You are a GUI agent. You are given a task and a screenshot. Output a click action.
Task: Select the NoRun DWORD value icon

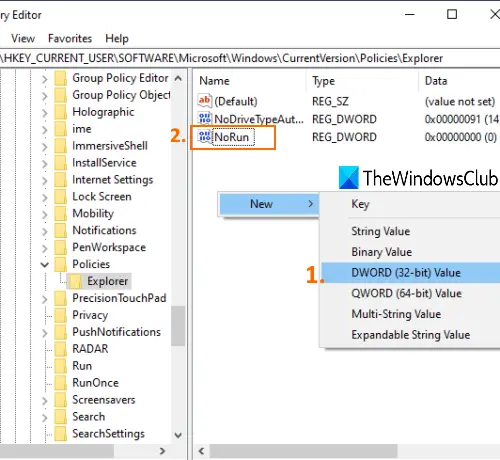pos(204,137)
